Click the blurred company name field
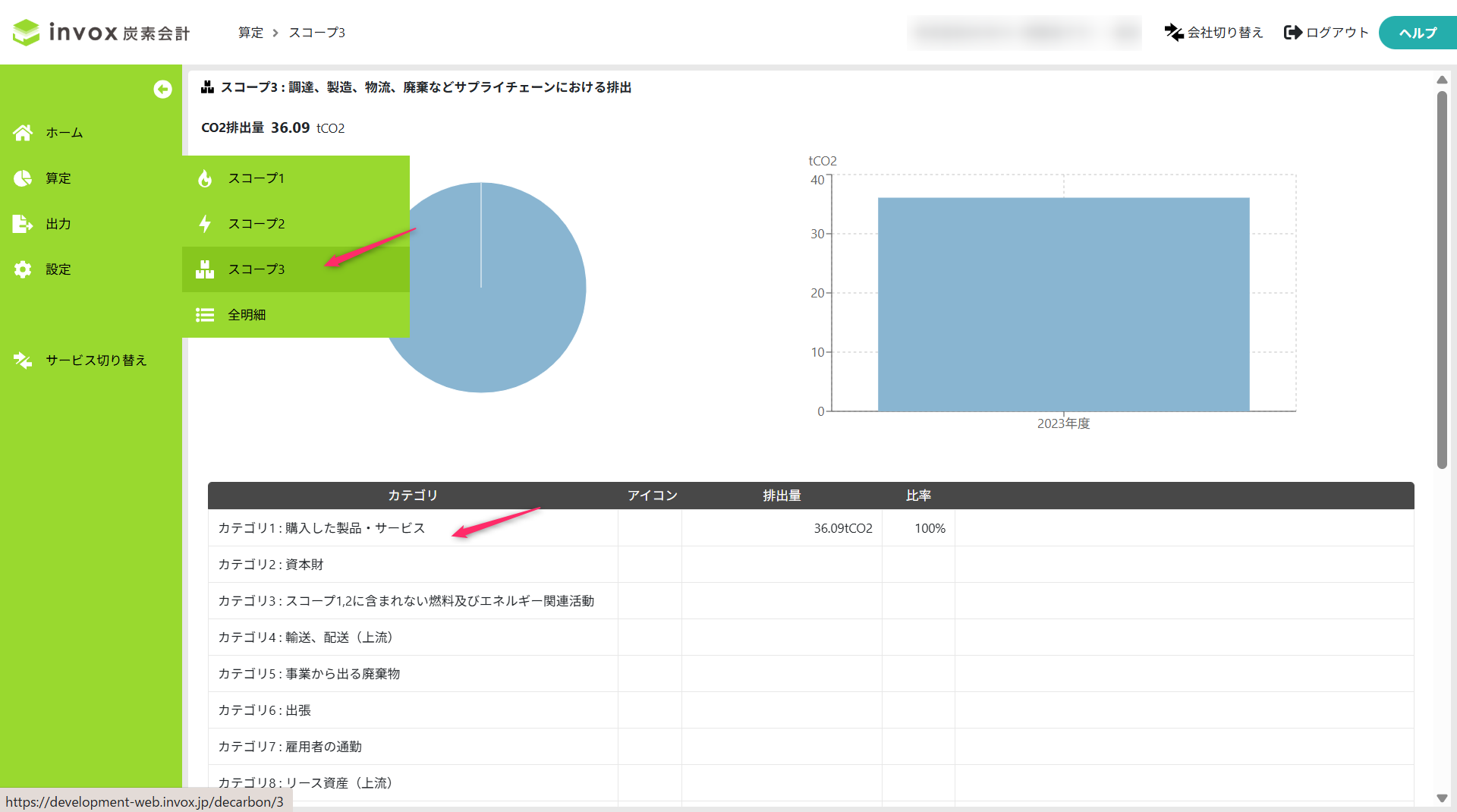1457x812 pixels. click(x=1024, y=33)
